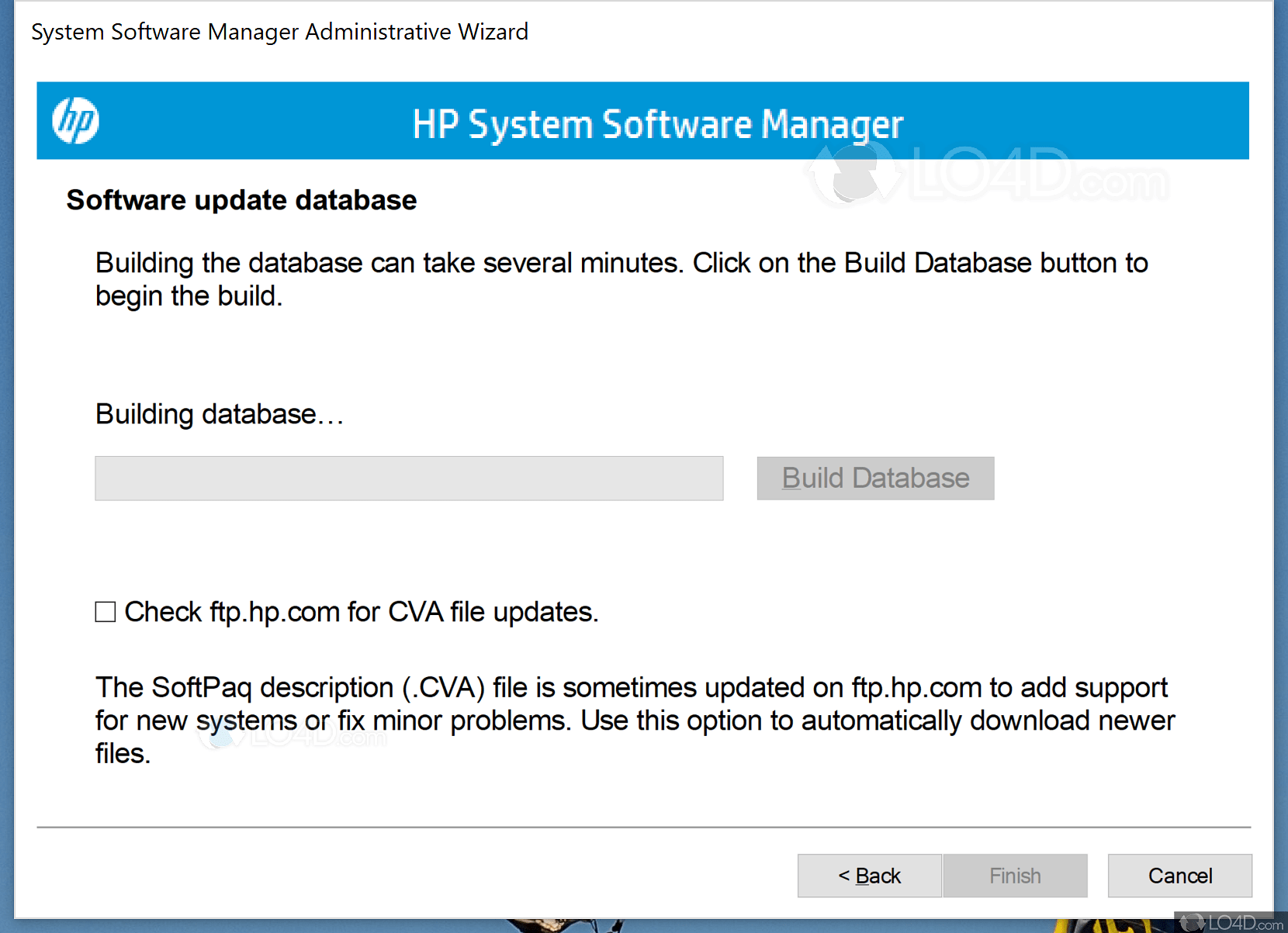This screenshot has height=933, width=1288.
Task: Click the 'Building database…' status text
Action: pos(220,414)
